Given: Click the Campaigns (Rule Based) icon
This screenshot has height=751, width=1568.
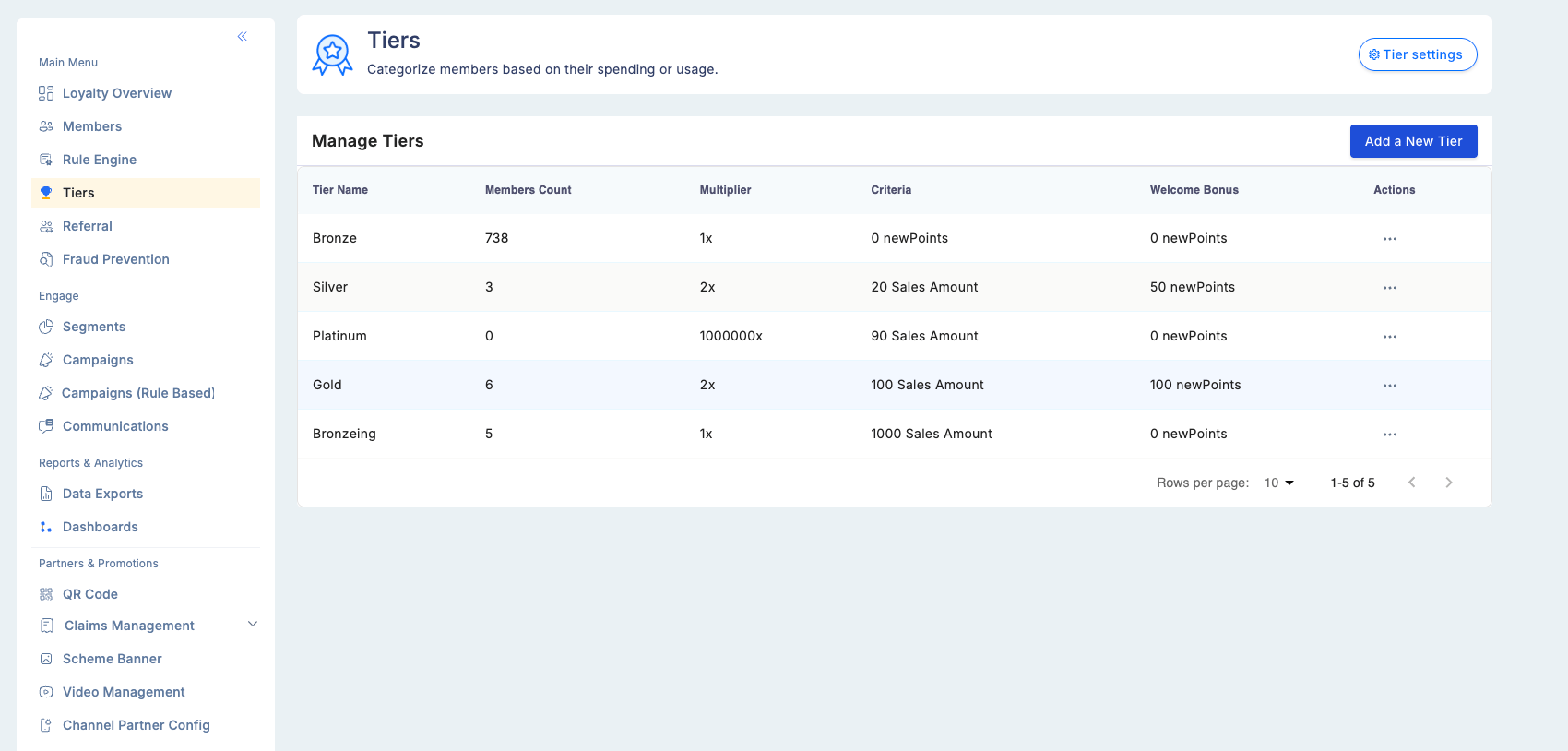Looking at the screenshot, I should tap(45, 393).
